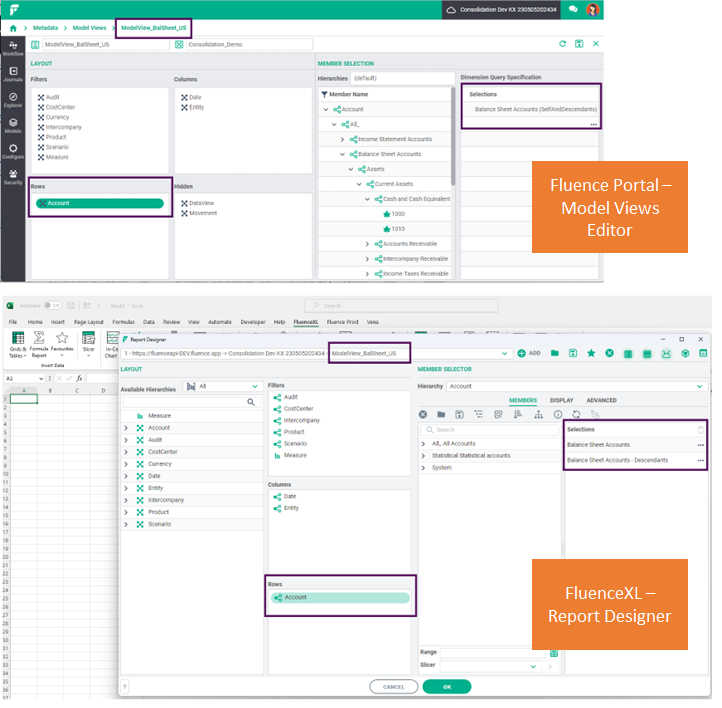This screenshot has height=708, width=722.
Task: Open the Security sidebar icon
Action: [13, 177]
